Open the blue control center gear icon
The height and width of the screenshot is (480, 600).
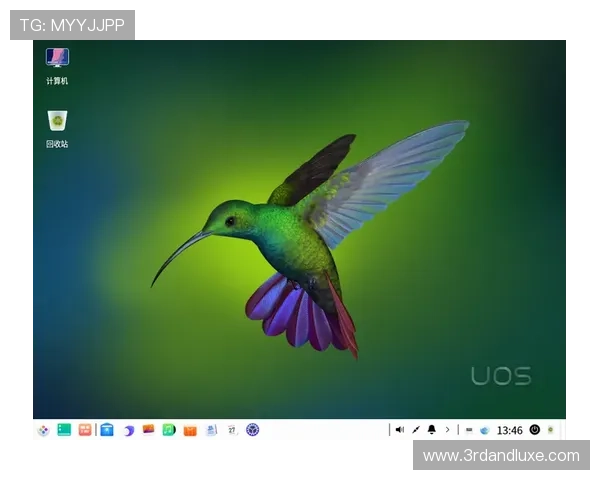252,430
